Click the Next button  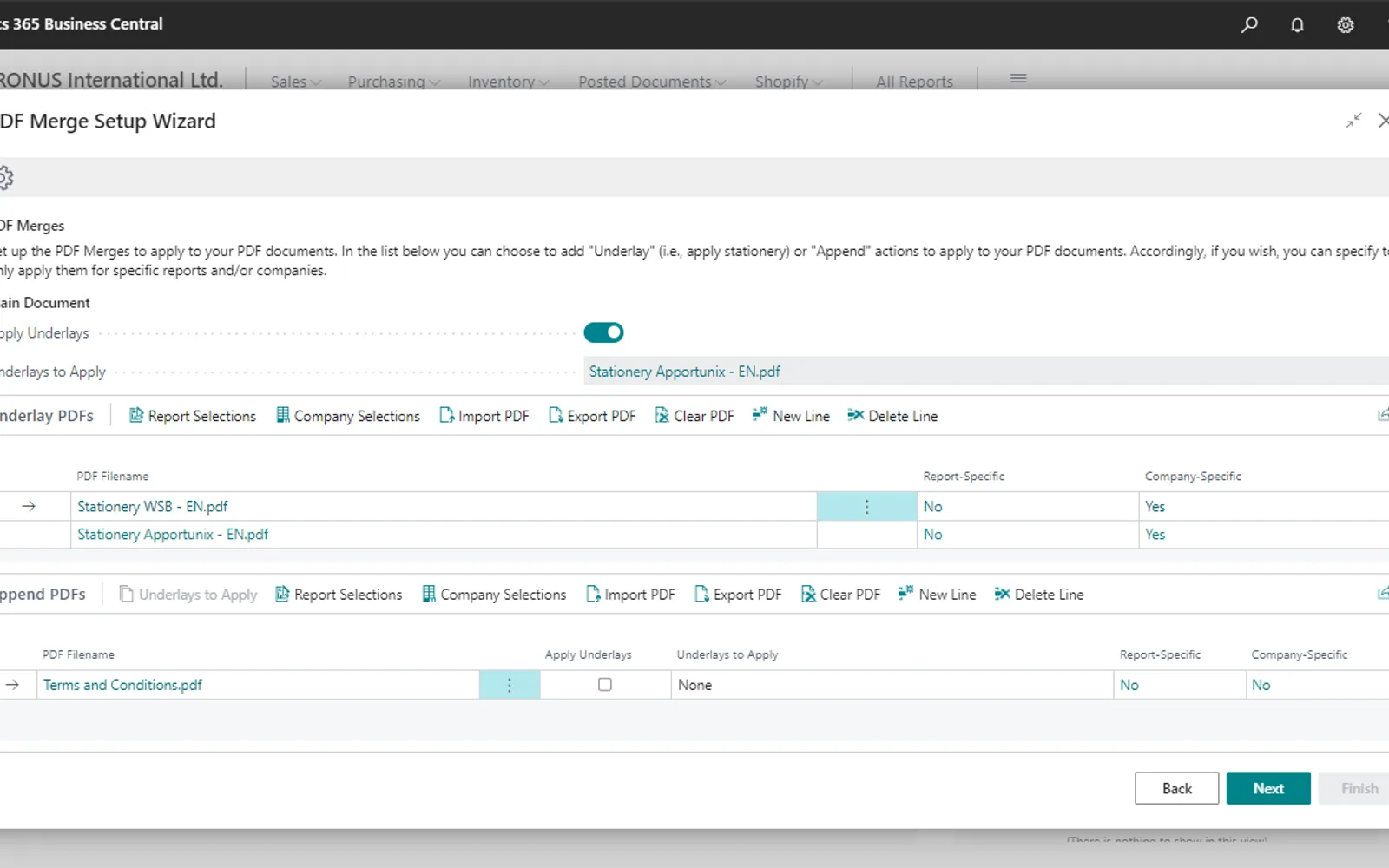[1268, 788]
